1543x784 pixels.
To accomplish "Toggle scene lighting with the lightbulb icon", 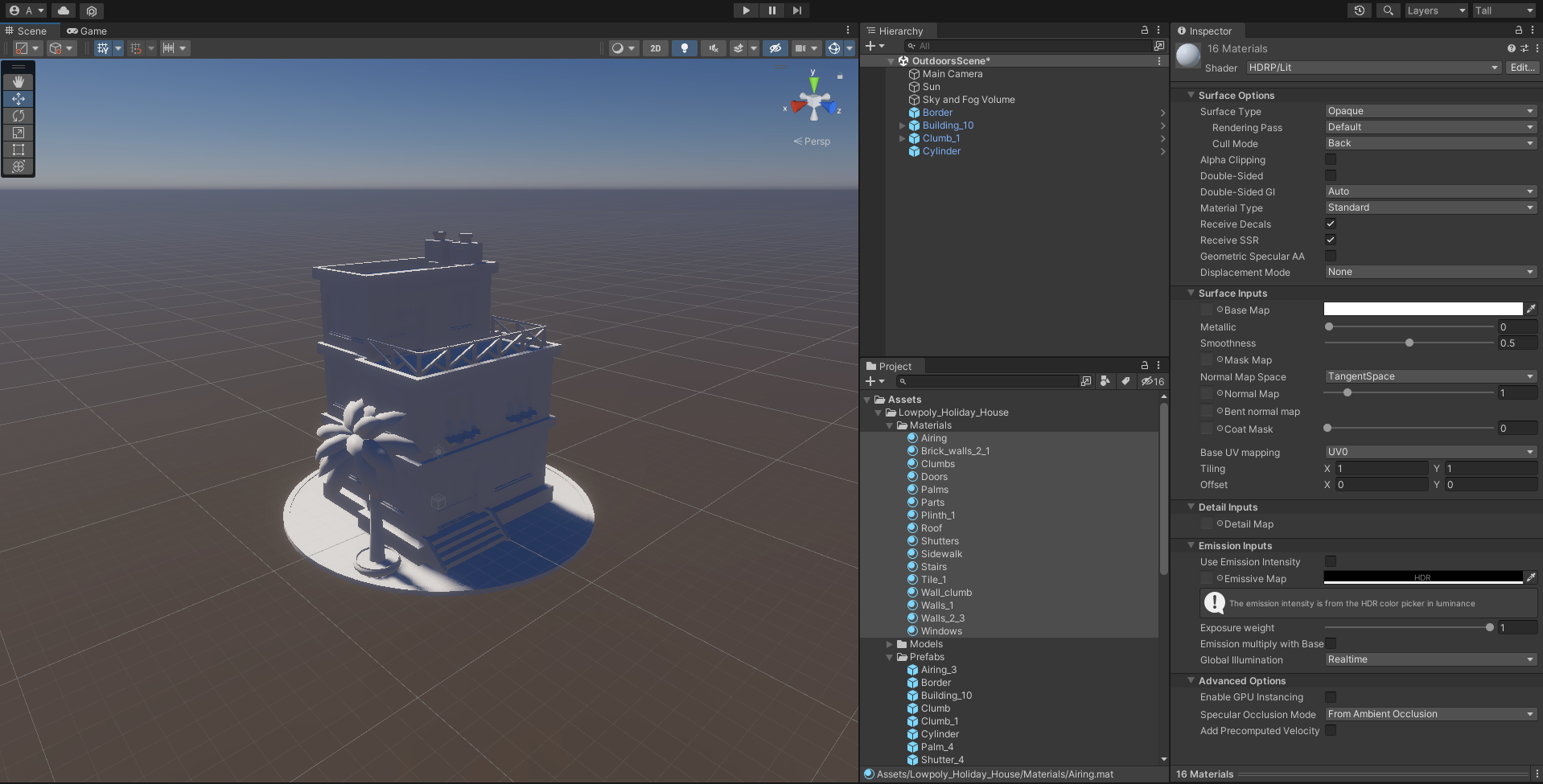I will pos(684,48).
